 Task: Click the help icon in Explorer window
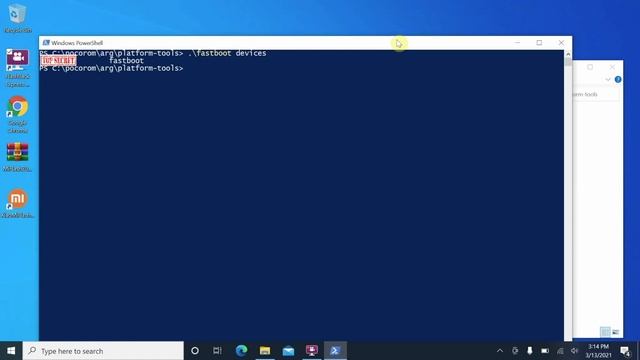coord(618,80)
